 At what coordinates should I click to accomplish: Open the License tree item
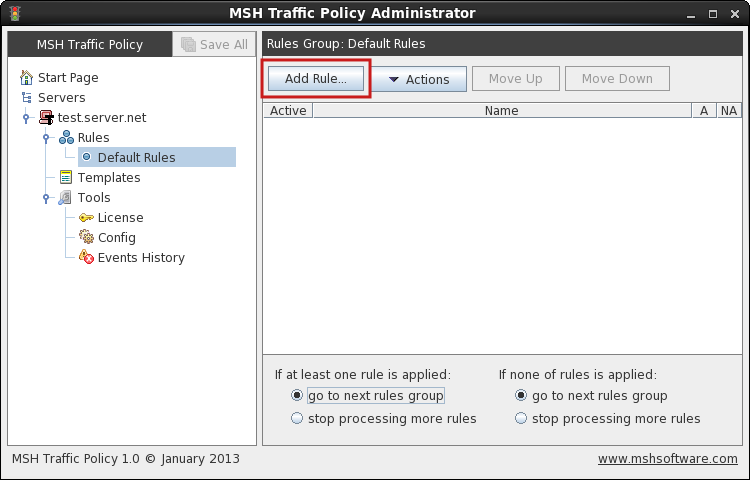click(121, 218)
